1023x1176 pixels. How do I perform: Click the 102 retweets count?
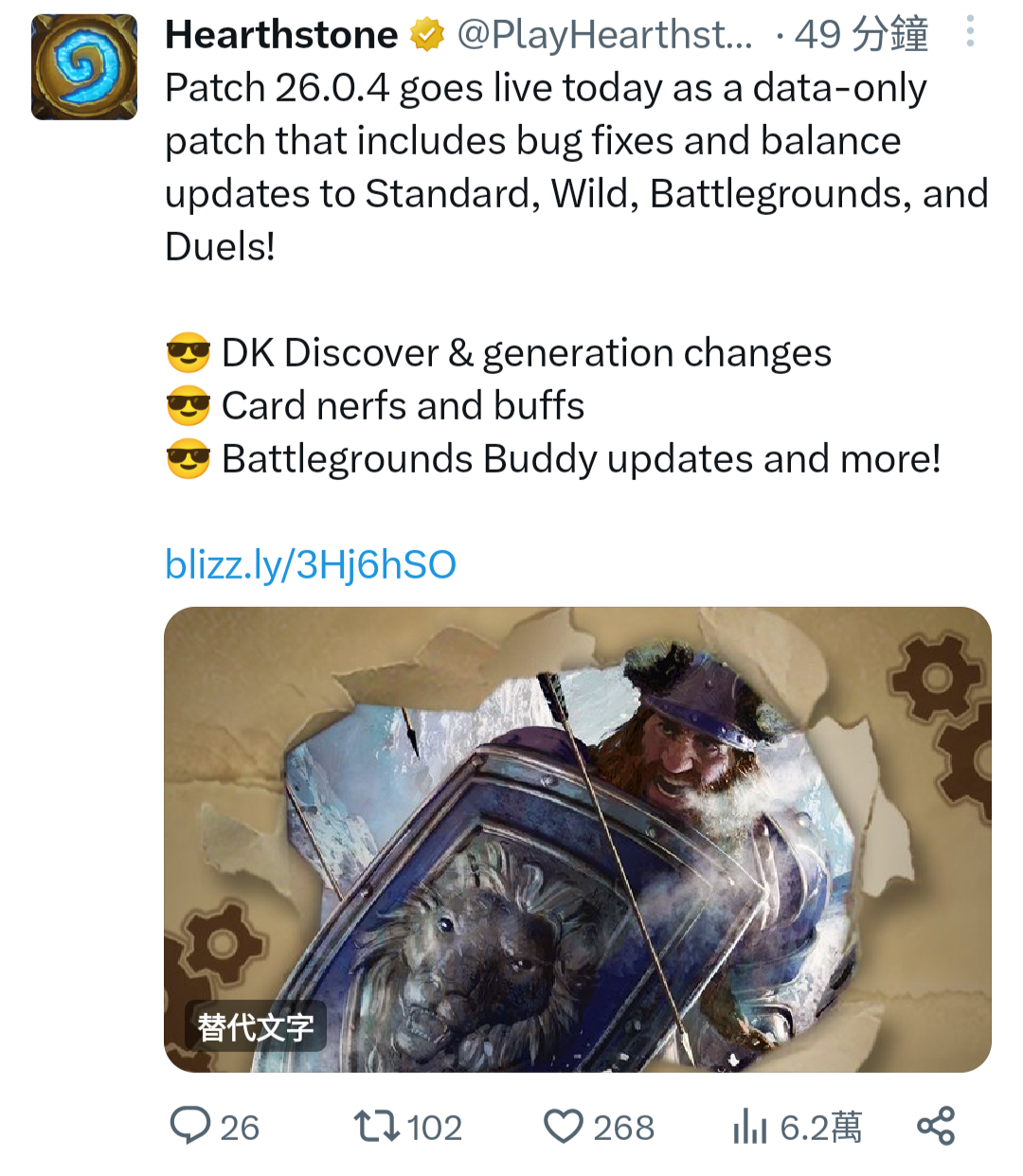tap(434, 1128)
